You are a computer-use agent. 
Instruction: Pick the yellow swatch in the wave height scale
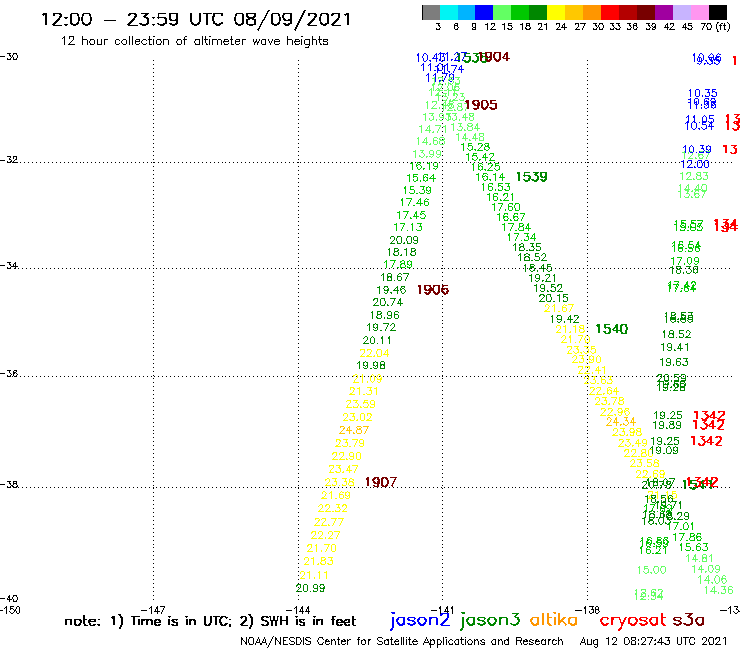coord(556,12)
